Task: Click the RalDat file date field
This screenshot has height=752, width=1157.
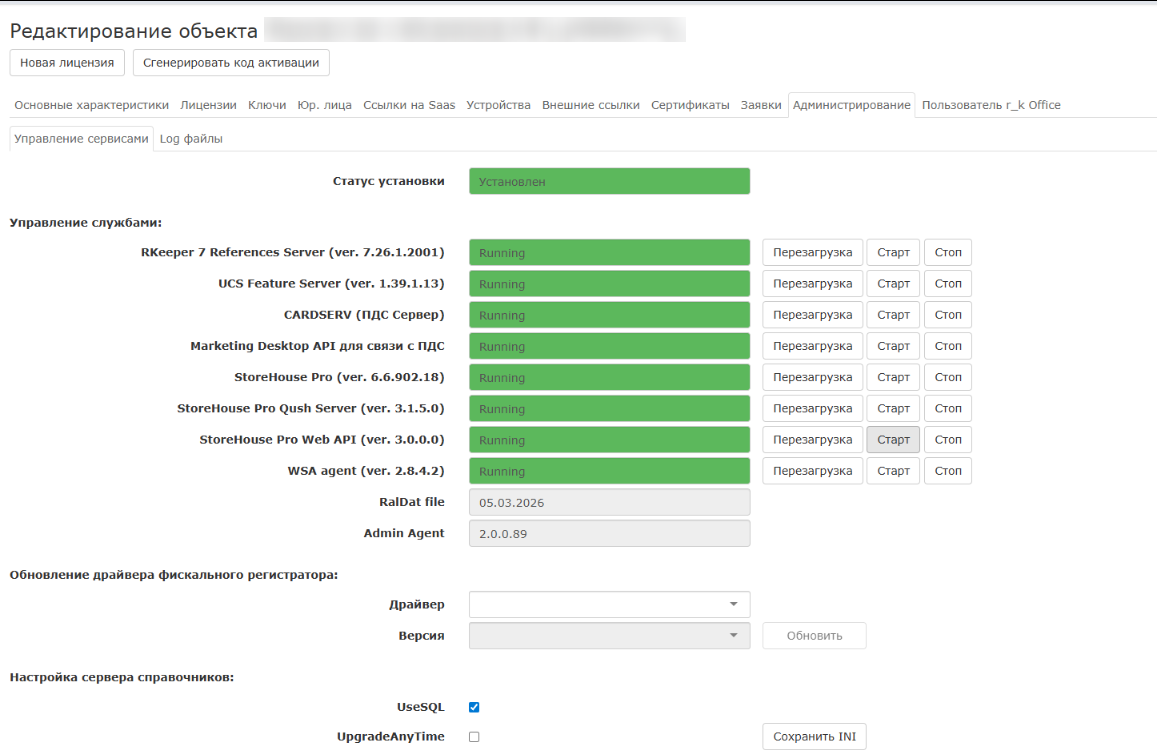Action: pyautogui.click(x=609, y=502)
